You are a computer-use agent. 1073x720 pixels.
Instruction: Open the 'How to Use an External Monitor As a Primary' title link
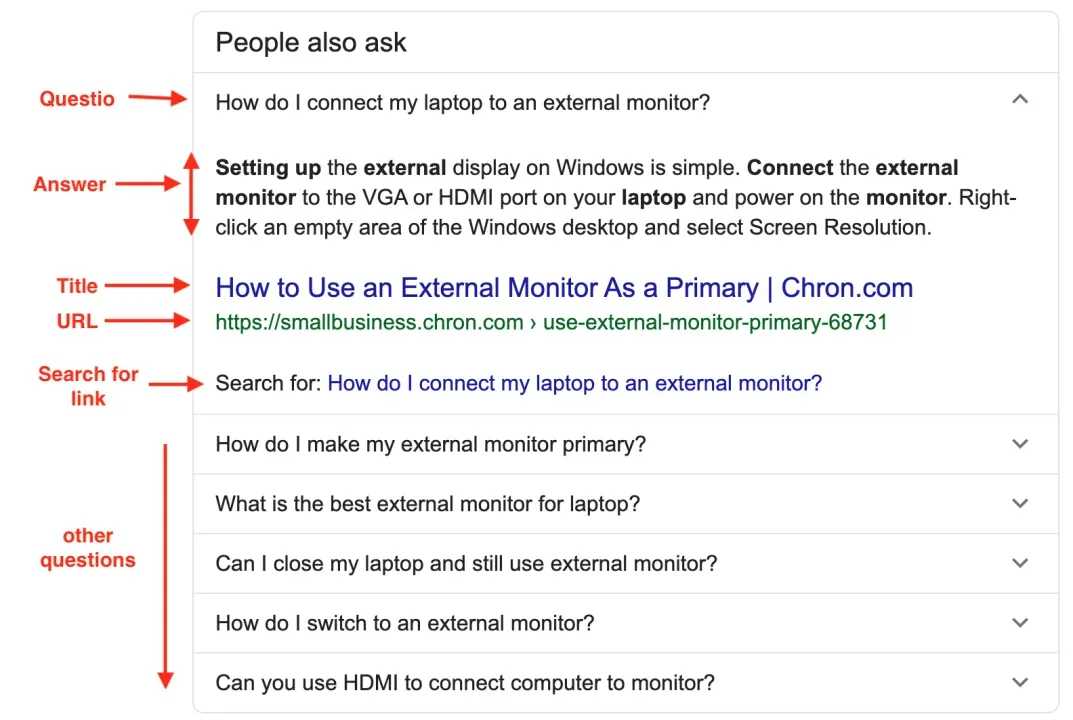point(564,288)
